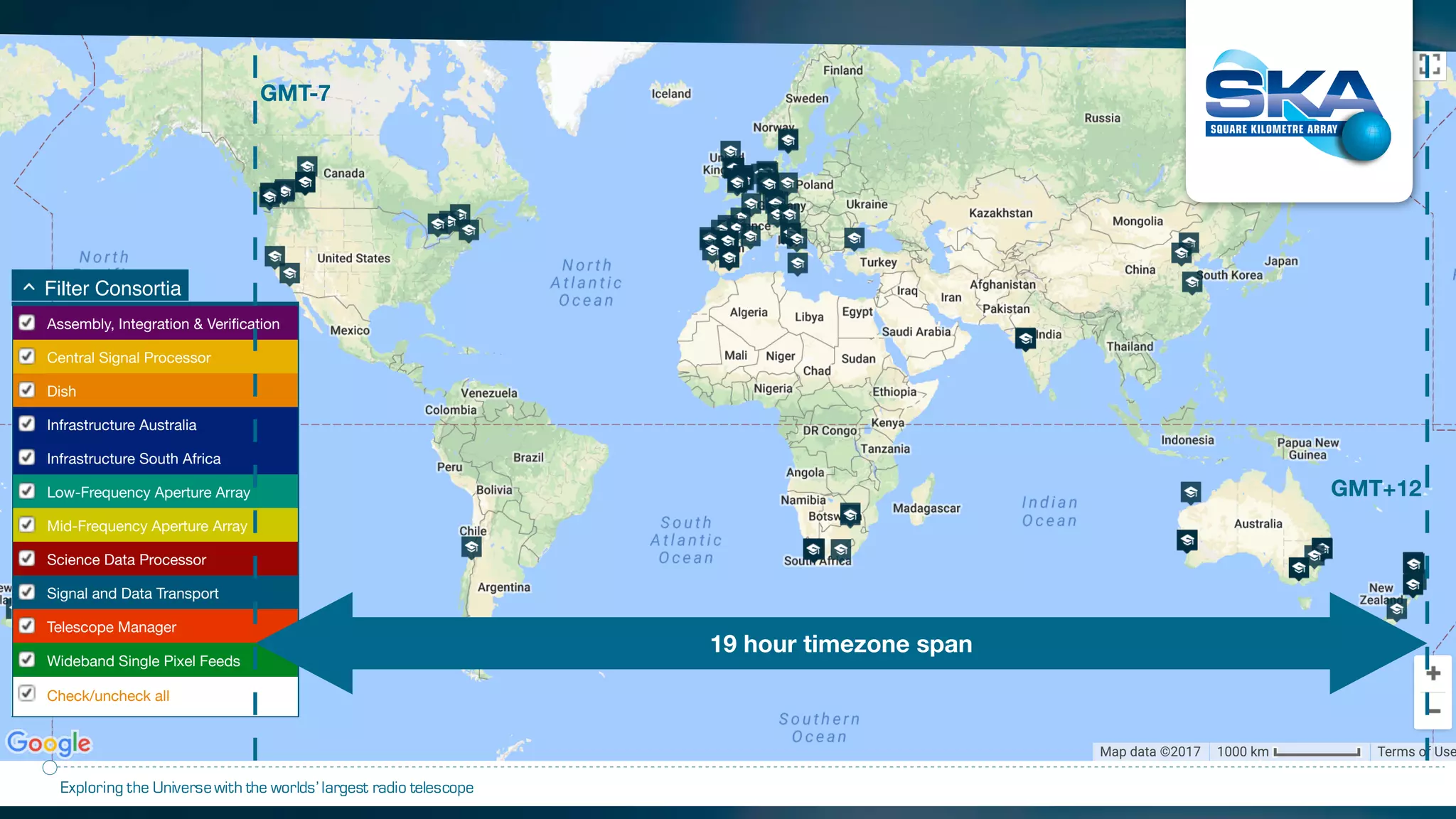Zoom in with the plus button
Image resolution: width=1456 pixels, height=819 pixels.
1433,673
